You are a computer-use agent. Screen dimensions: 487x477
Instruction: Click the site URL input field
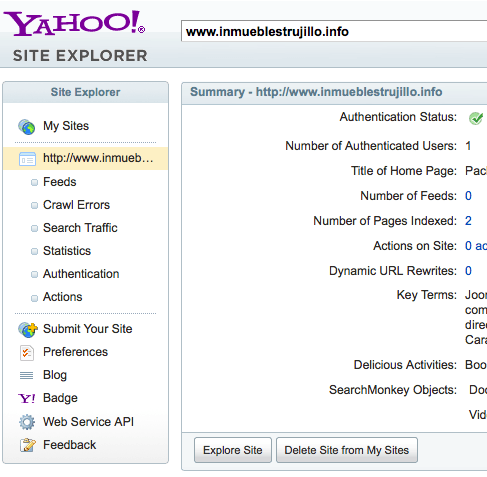tap(334, 31)
